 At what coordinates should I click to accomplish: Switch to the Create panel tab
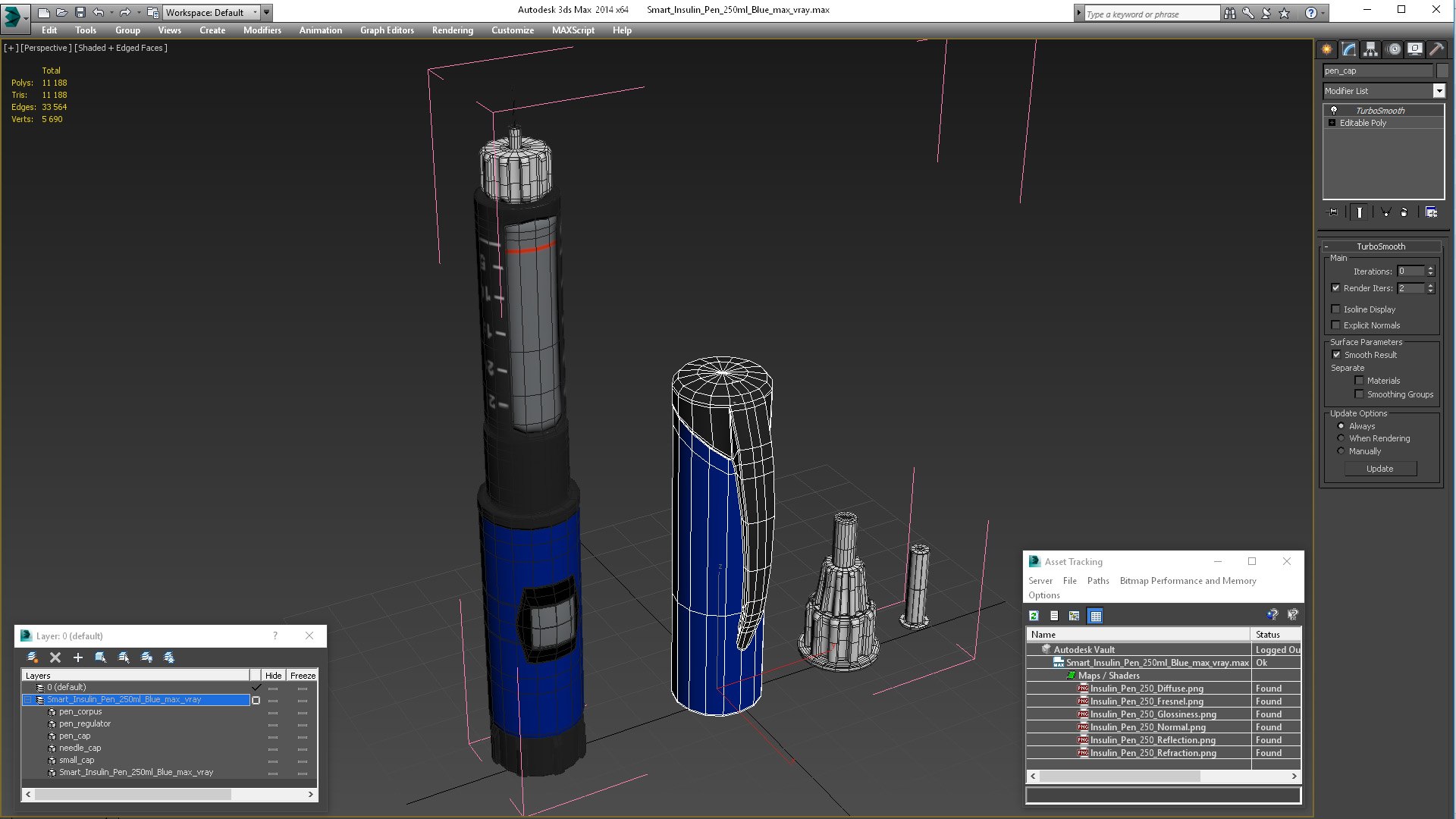1327,49
